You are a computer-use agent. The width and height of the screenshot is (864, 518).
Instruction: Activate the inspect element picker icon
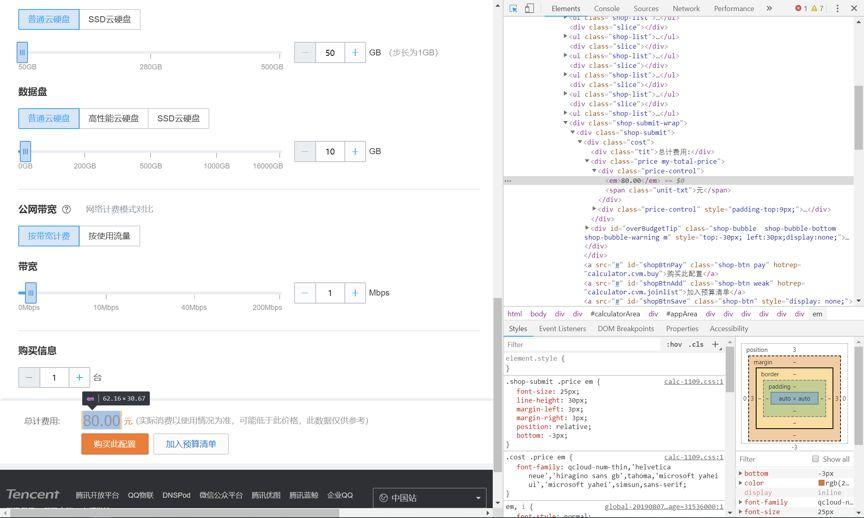click(x=513, y=8)
